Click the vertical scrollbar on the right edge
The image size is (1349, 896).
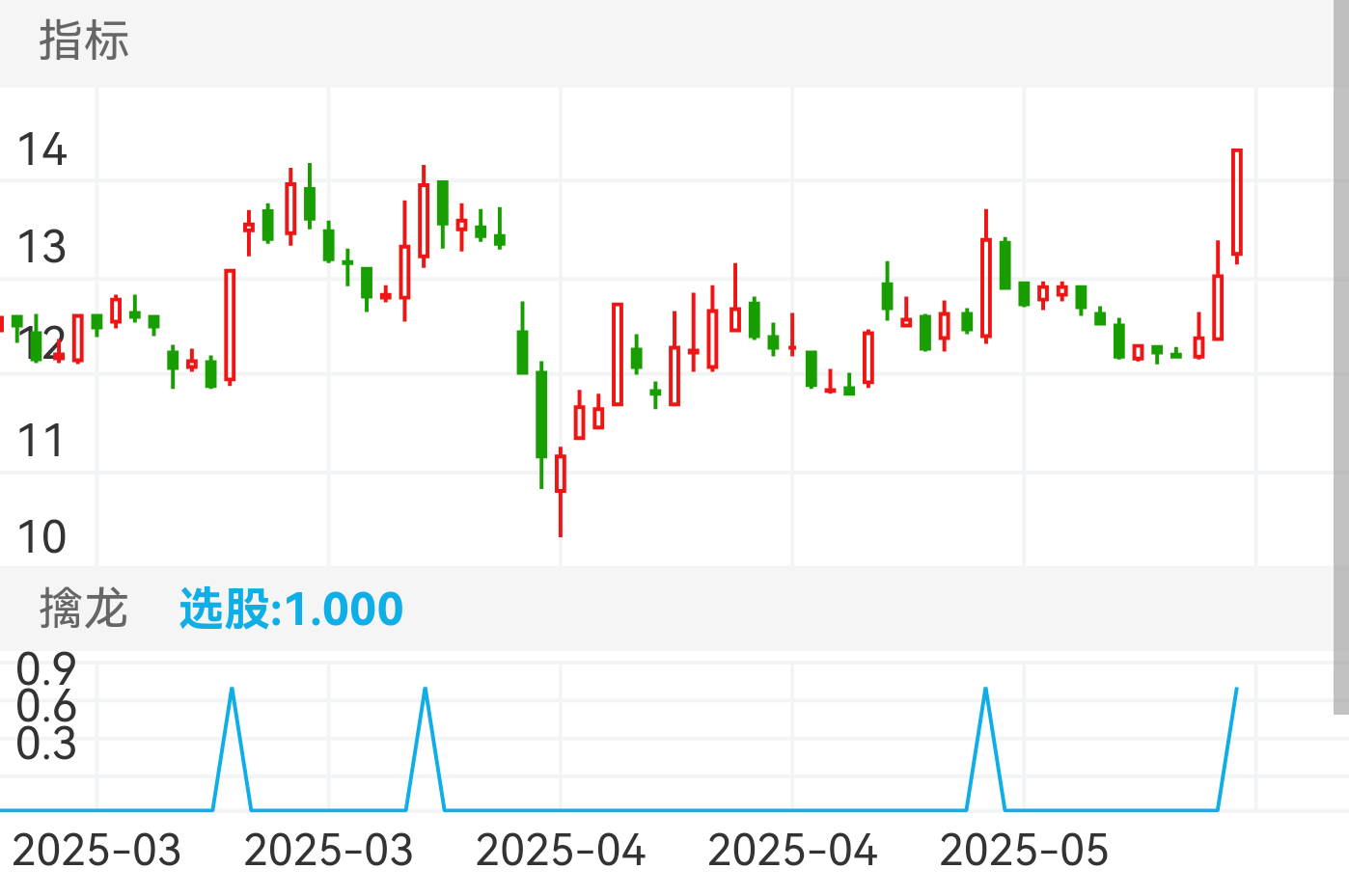coord(1341,357)
